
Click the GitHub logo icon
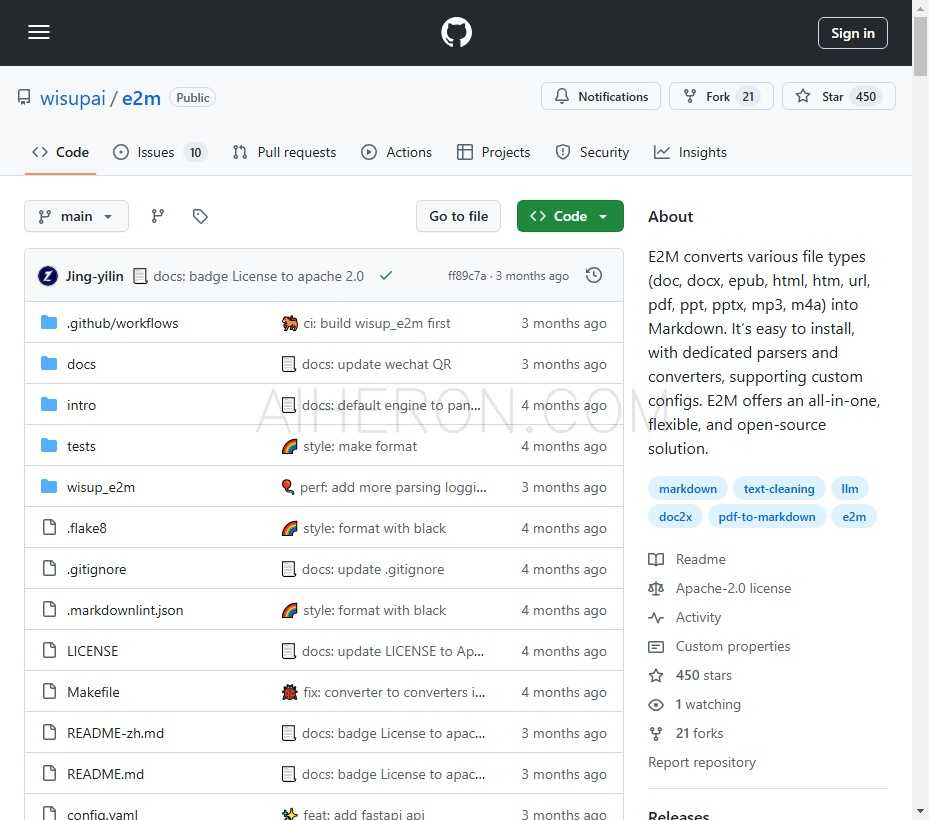coord(456,33)
